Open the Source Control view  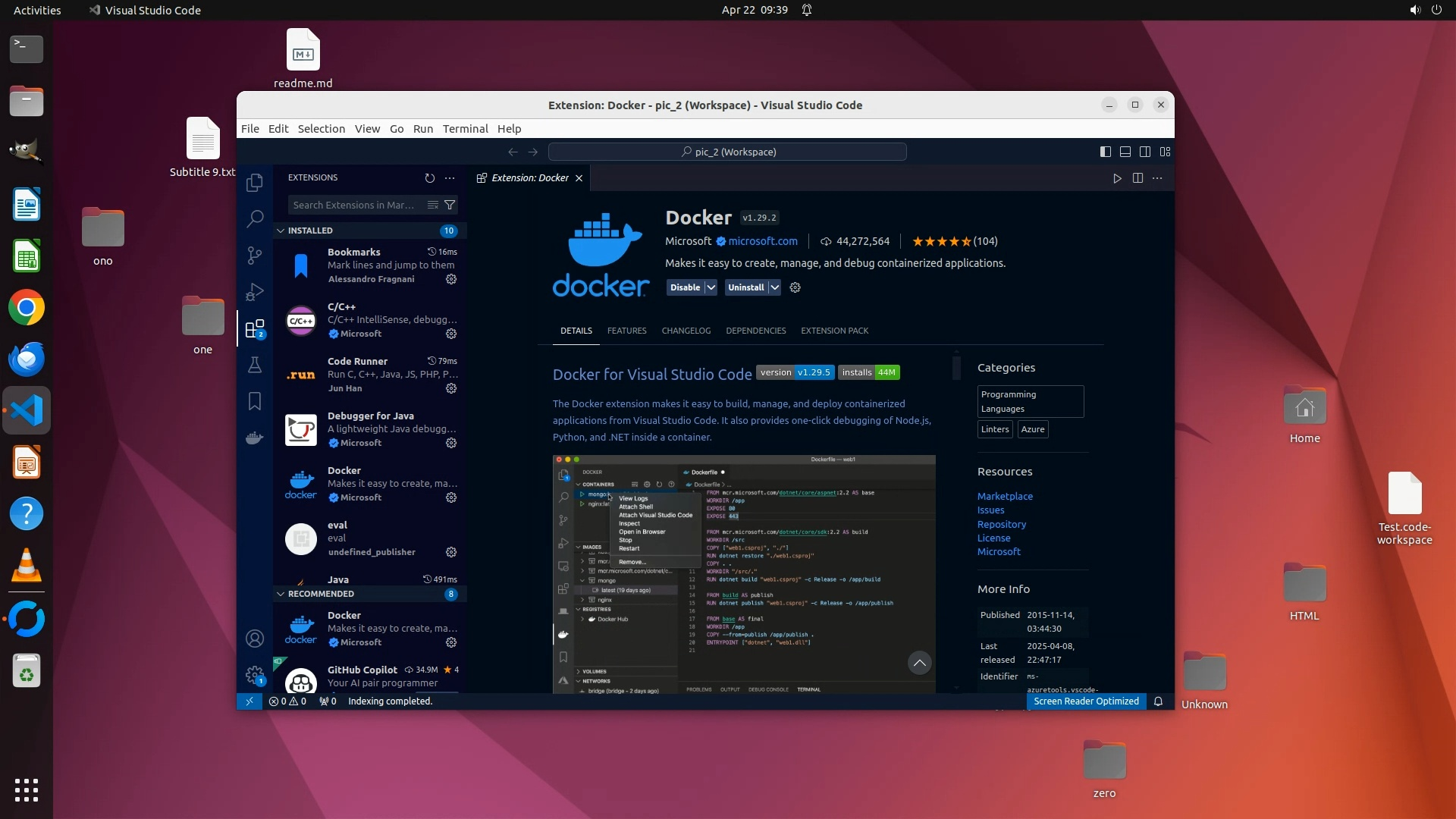[x=255, y=256]
